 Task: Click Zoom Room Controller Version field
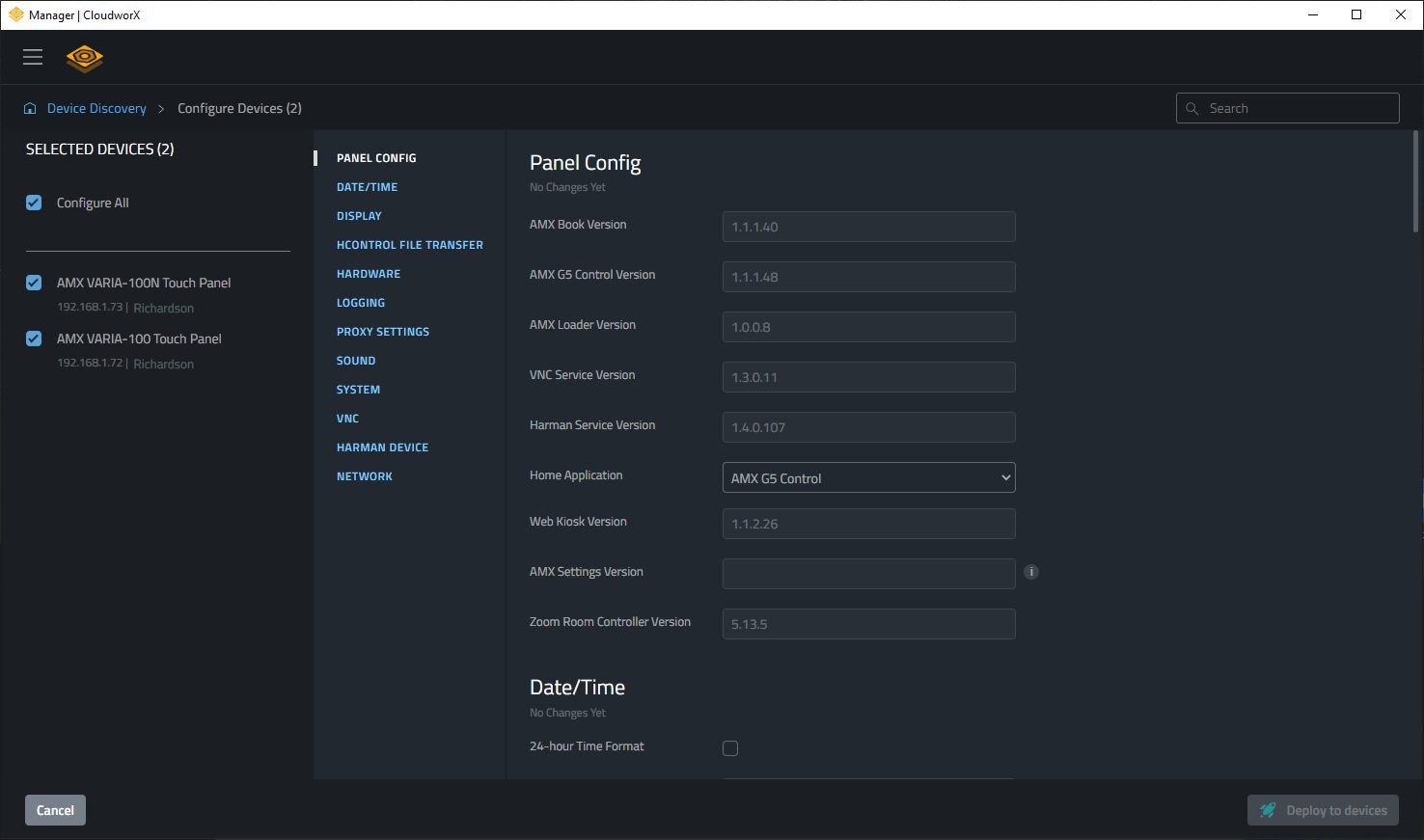coord(868,624)
